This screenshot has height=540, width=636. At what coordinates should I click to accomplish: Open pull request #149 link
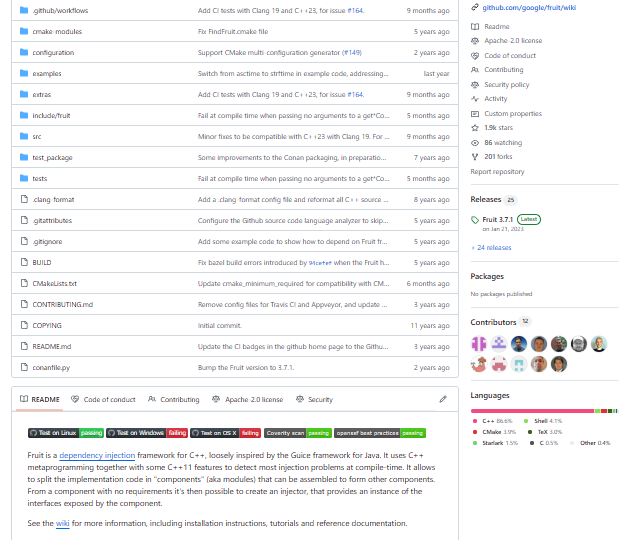pyautogui.click(x=352, y=53)
